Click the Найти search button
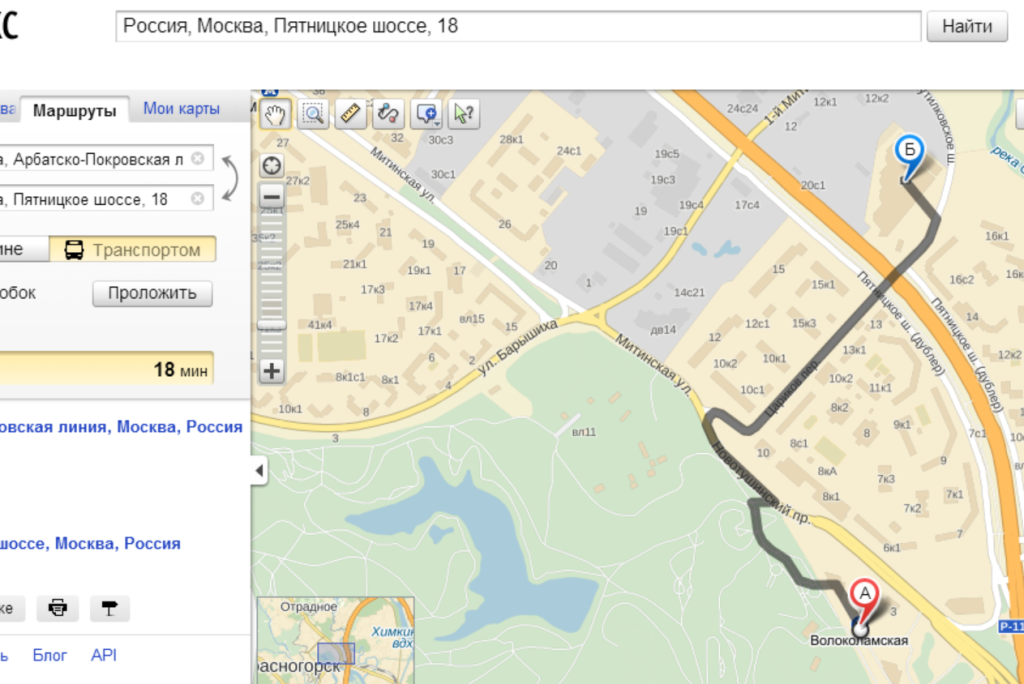 (x=967, y=26)
